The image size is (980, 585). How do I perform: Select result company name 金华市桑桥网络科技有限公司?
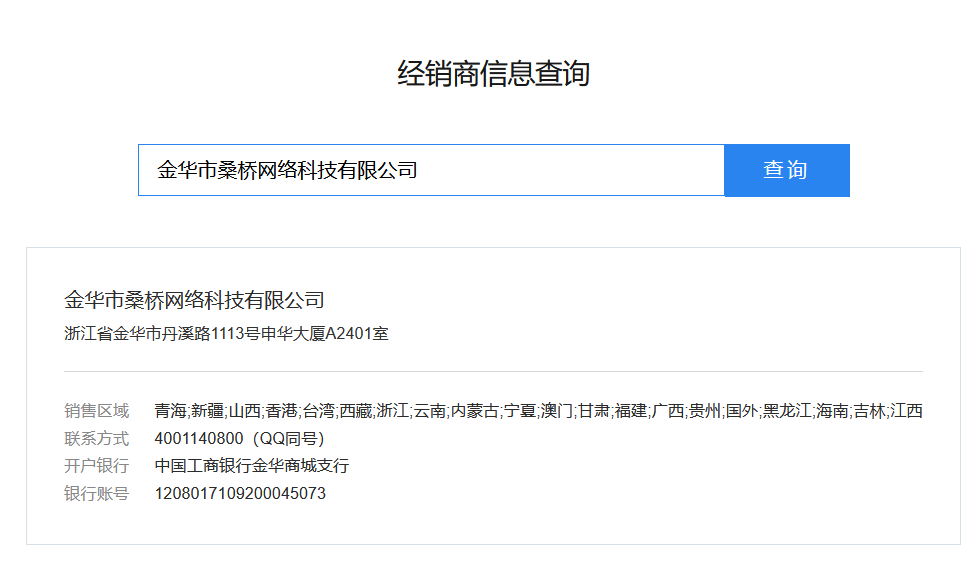coord(194,301)
